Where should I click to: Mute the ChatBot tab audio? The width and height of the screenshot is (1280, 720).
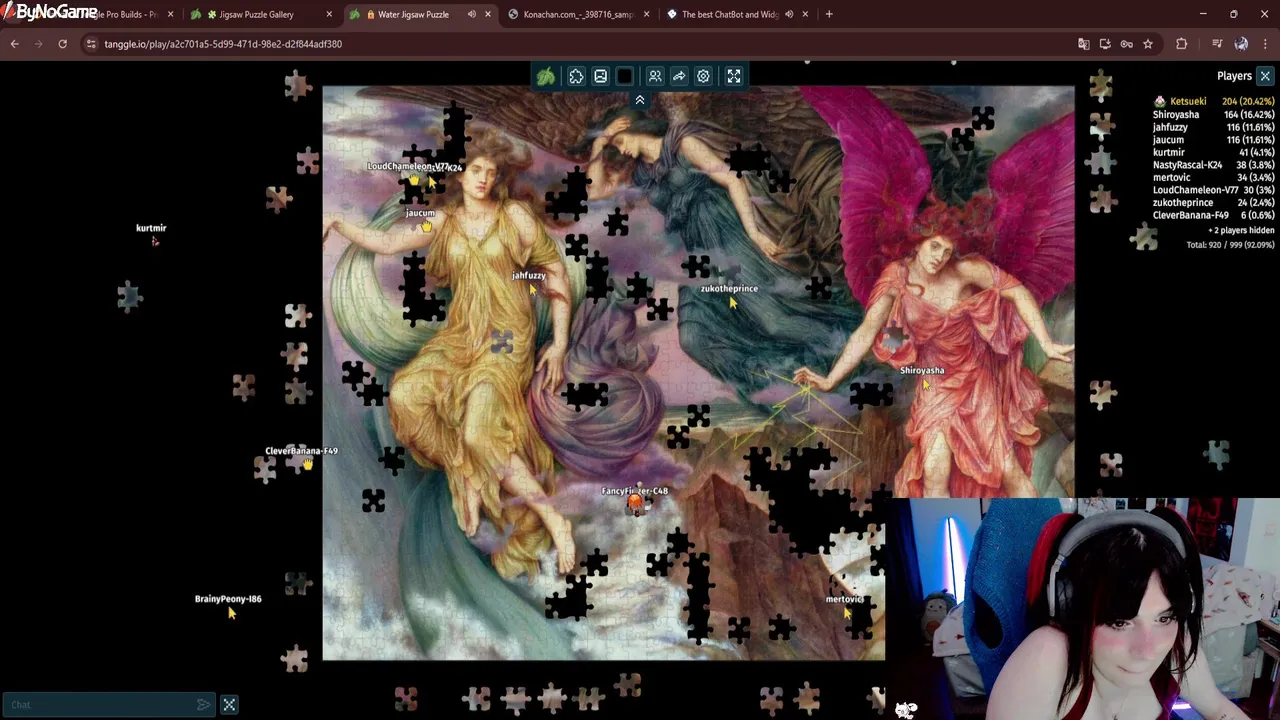789,15
